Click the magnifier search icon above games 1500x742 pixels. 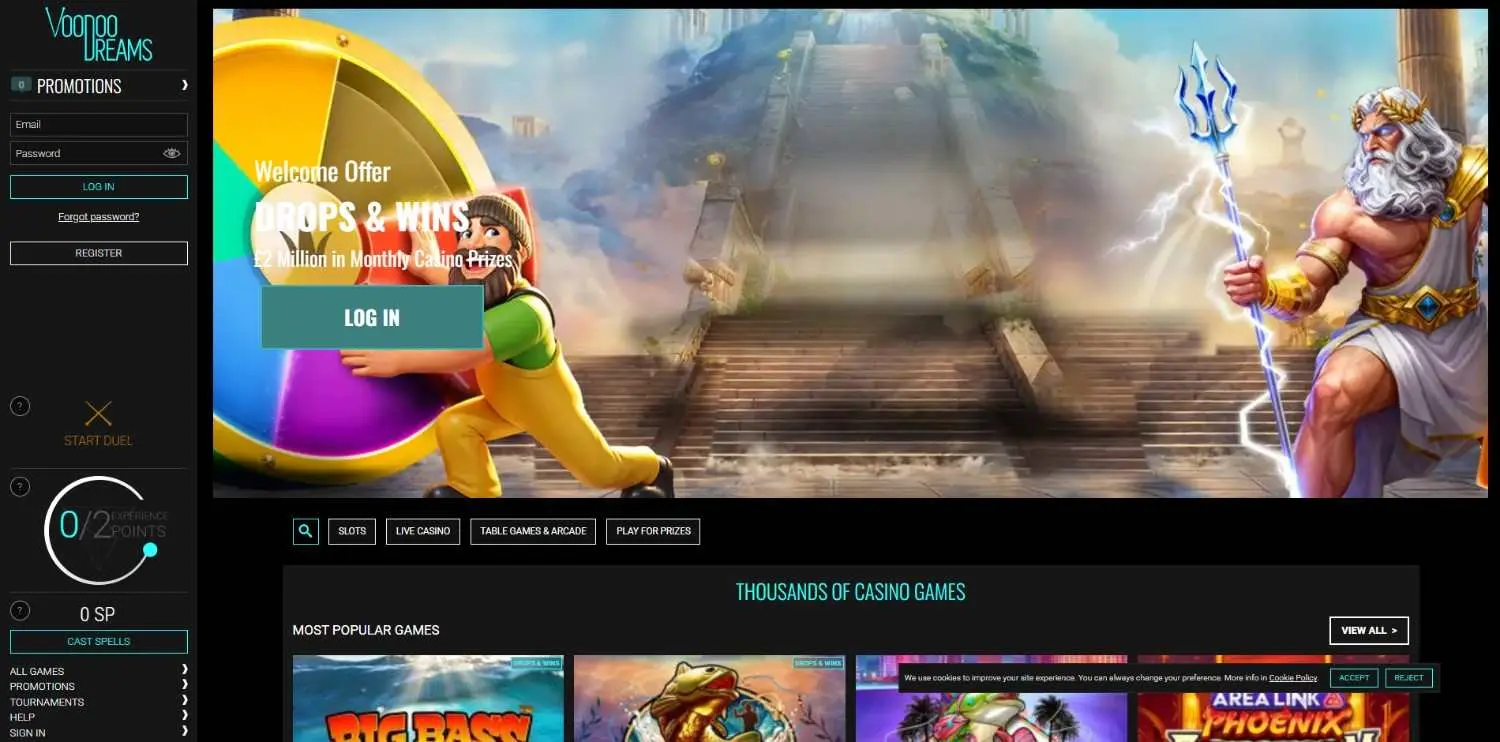tap(306, 531)
